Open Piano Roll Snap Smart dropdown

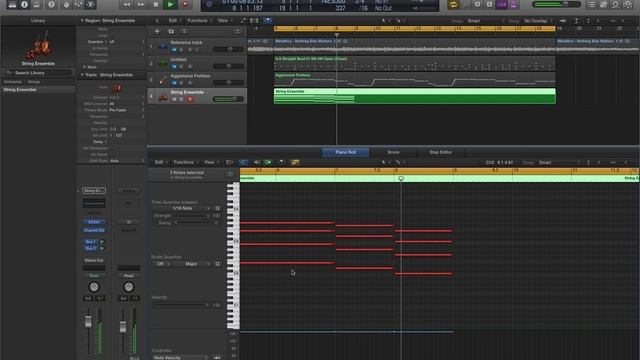[557, 162]
